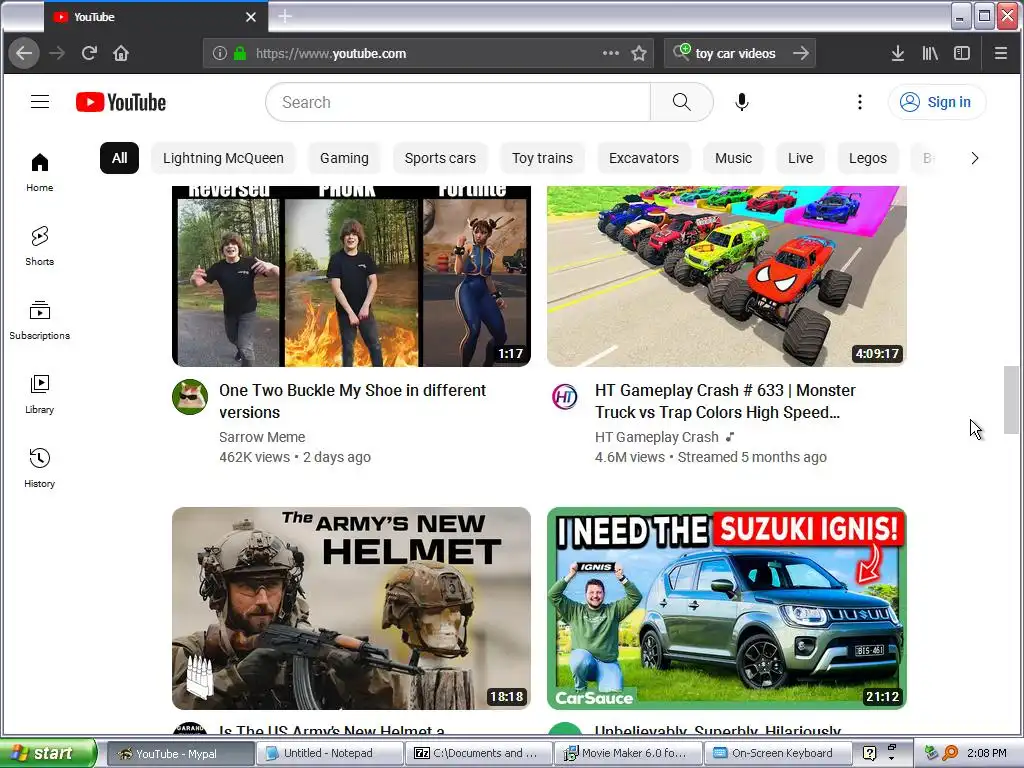Image resolution: width=1024 pixels, height=768 pixels.
Task: Select the Lightning McQueen filter chip
Action: [x=223, y=158]
